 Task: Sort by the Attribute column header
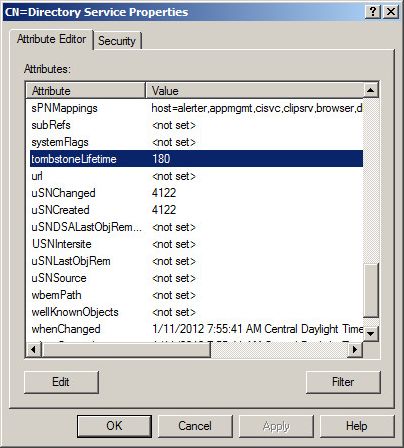tap(86, 90)
